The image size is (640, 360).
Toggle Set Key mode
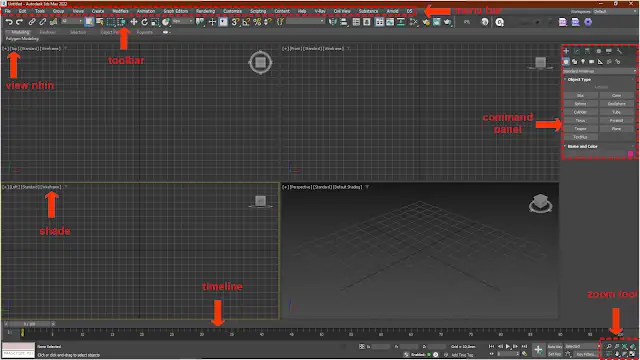(555, 354)
